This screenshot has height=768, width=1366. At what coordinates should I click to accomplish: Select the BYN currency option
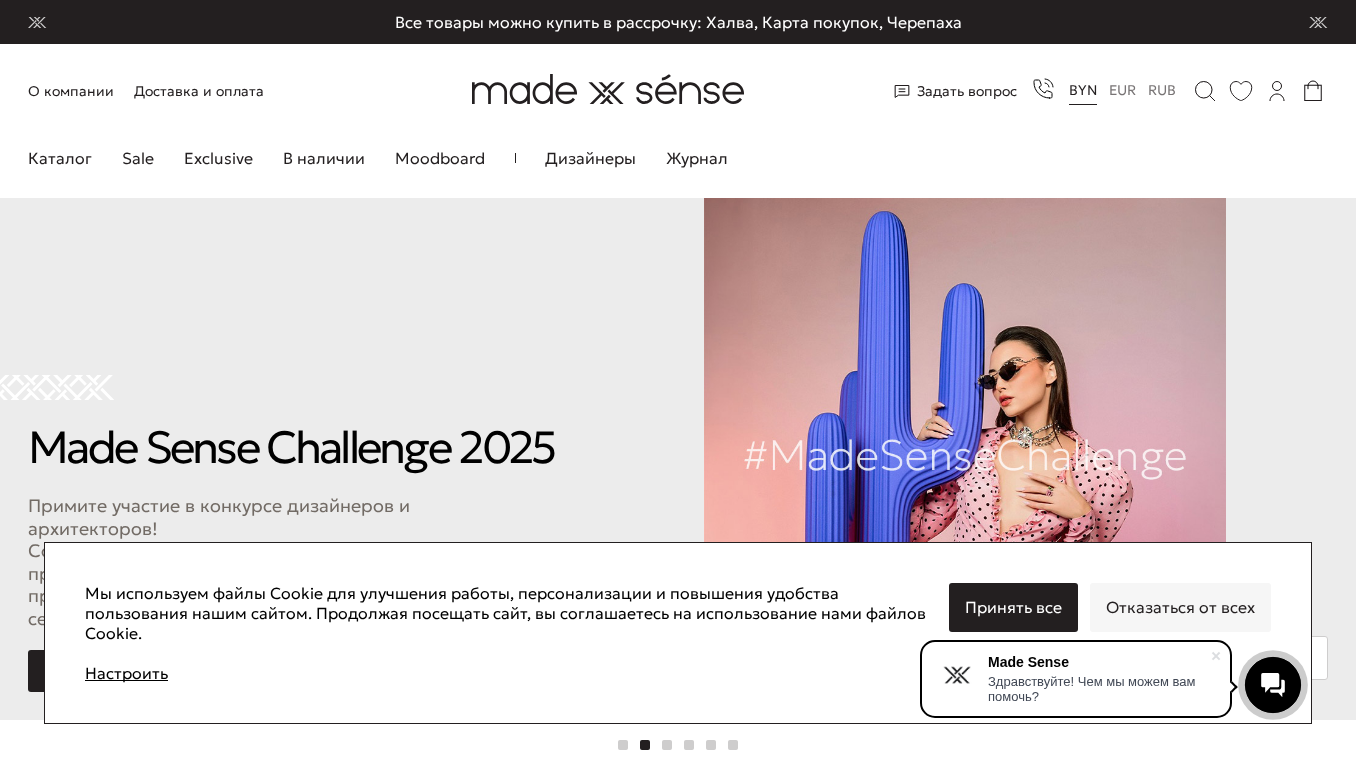(1083, 90)
